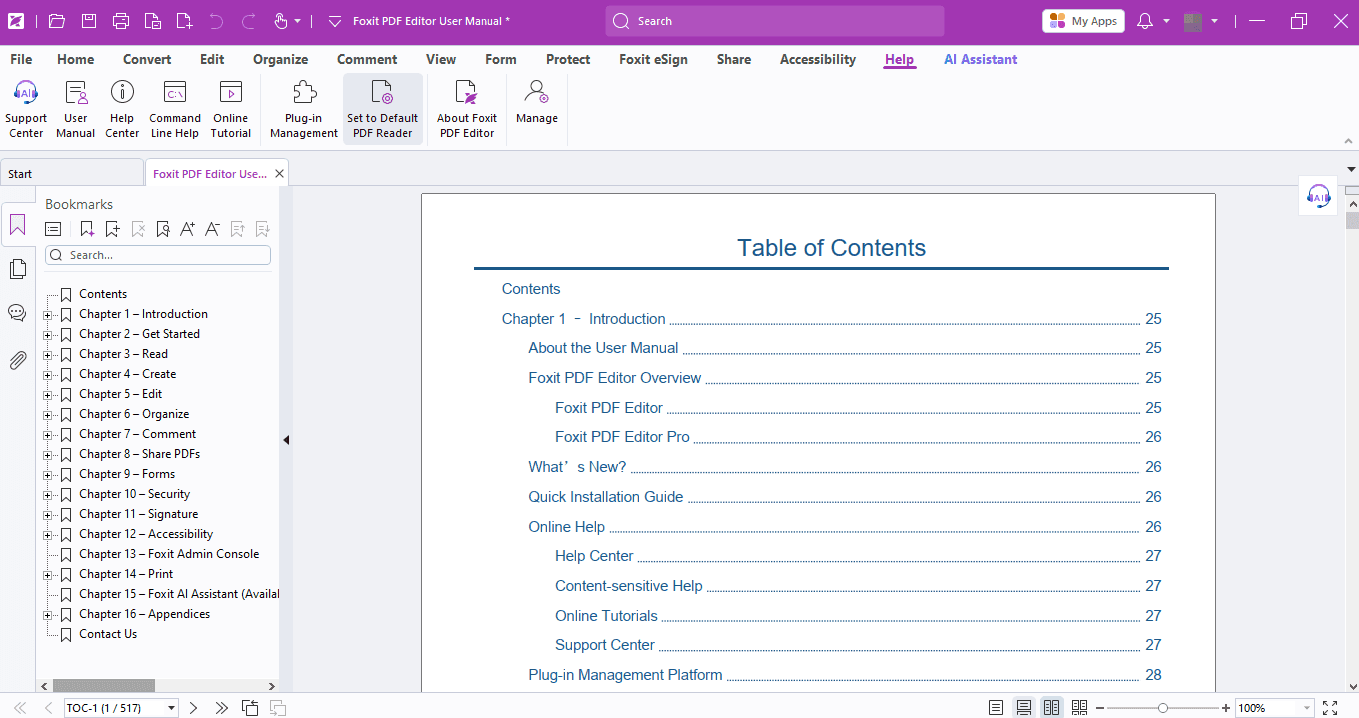
Task: Increase bookmark font size with the A+ icon
Action: pyautogui.click(x=187, y=229)
